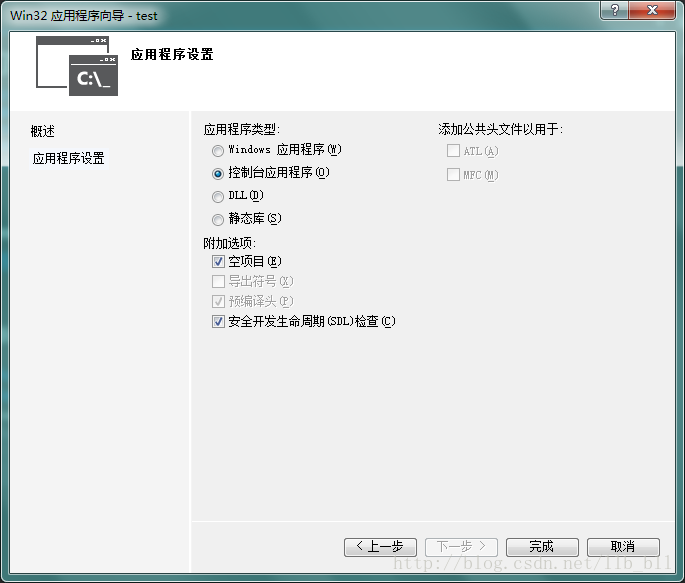The height and width of the screenshot is (583, 685).
Task: Open the 应用程序设置 page in sidebar
Action: click(x=69, y=158)
